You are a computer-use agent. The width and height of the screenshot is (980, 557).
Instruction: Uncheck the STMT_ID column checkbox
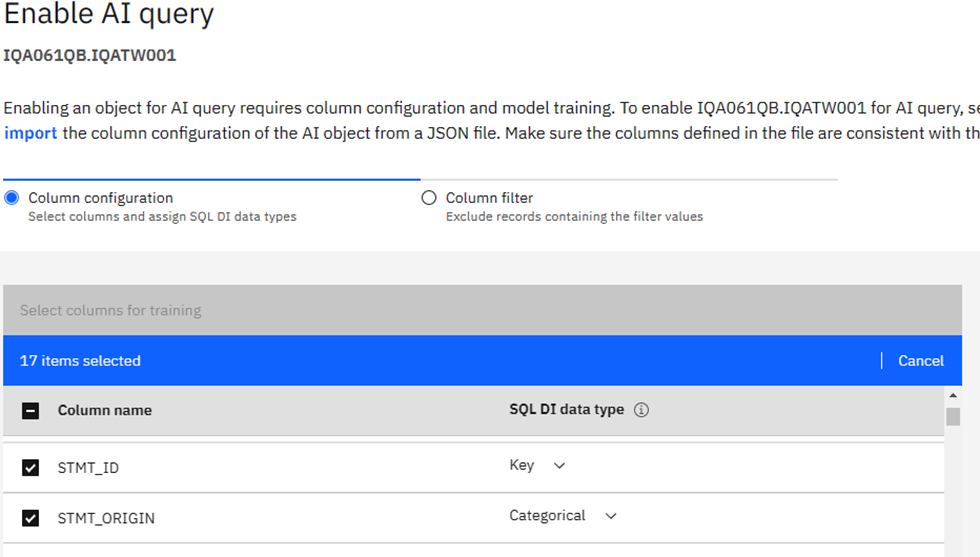coord(31,468)
